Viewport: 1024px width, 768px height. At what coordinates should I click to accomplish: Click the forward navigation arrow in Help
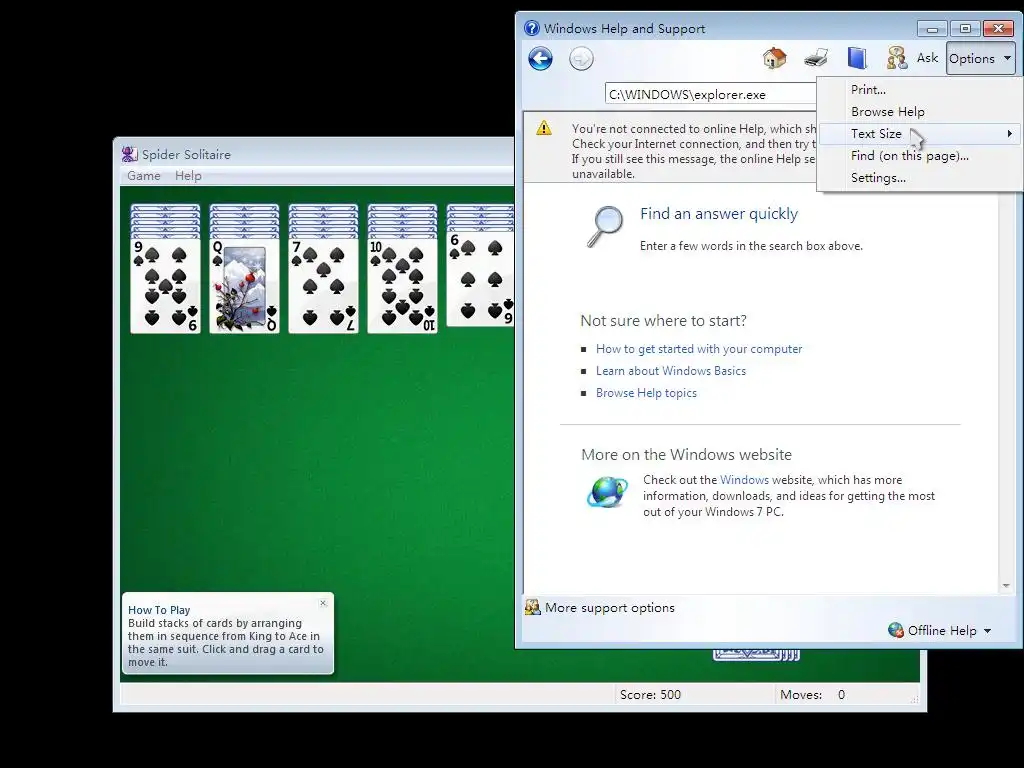click(581, 59)
